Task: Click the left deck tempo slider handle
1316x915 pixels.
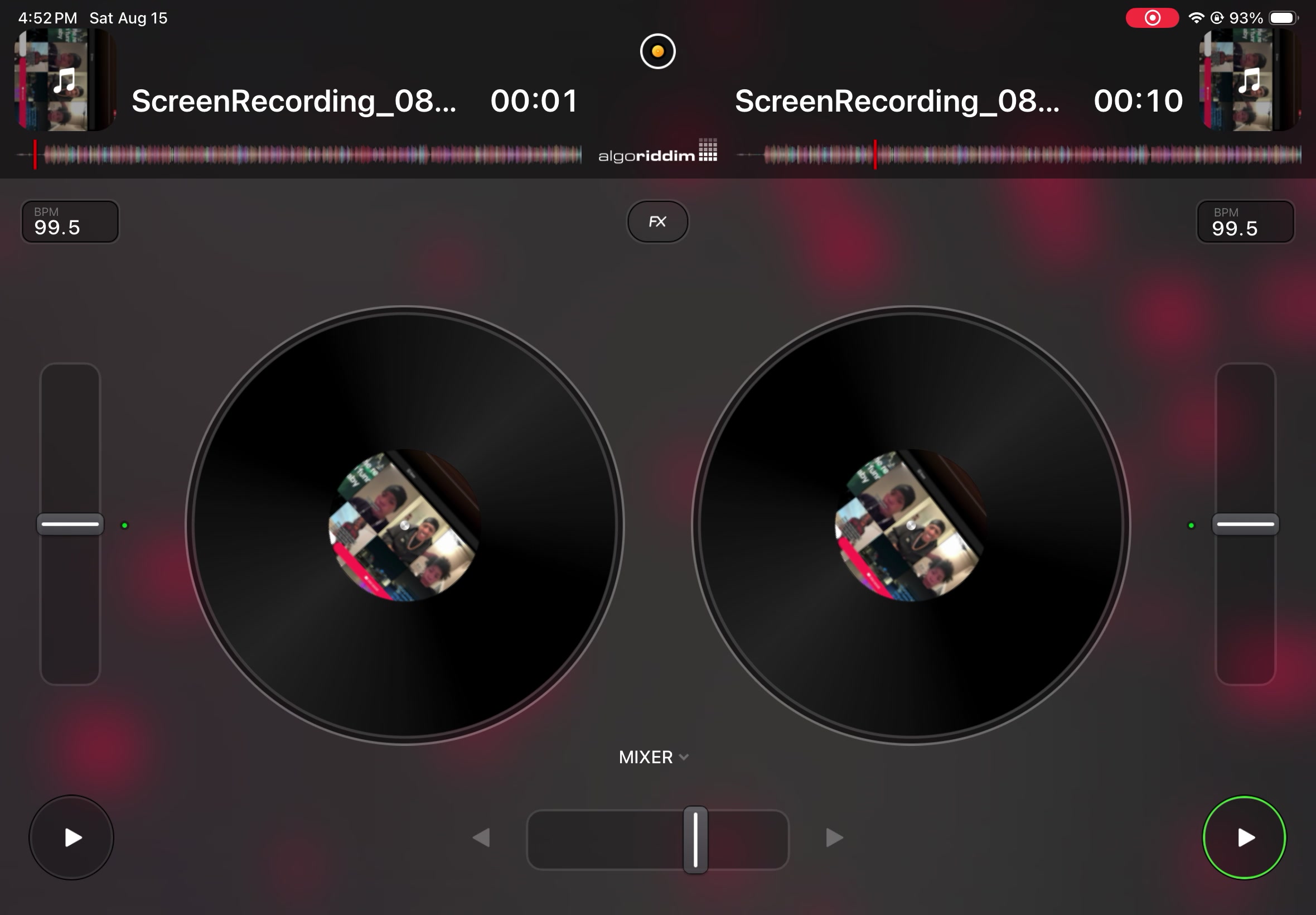Action: [x=70, y=524]
